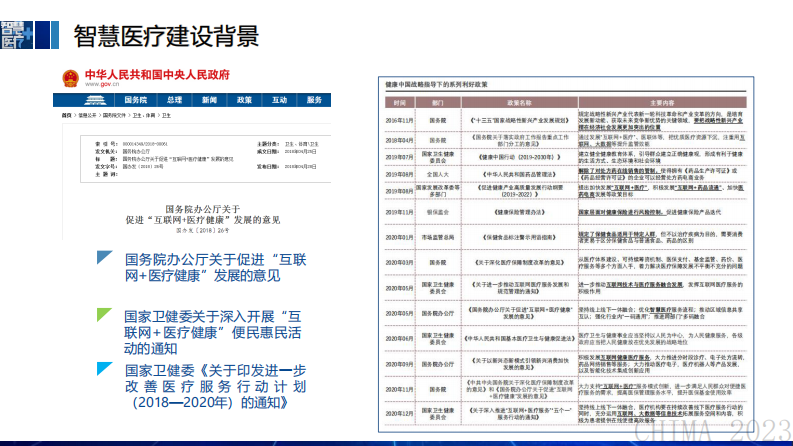
Task: Click policy 《健康保险管理办法》
Action: click(519, 212)
